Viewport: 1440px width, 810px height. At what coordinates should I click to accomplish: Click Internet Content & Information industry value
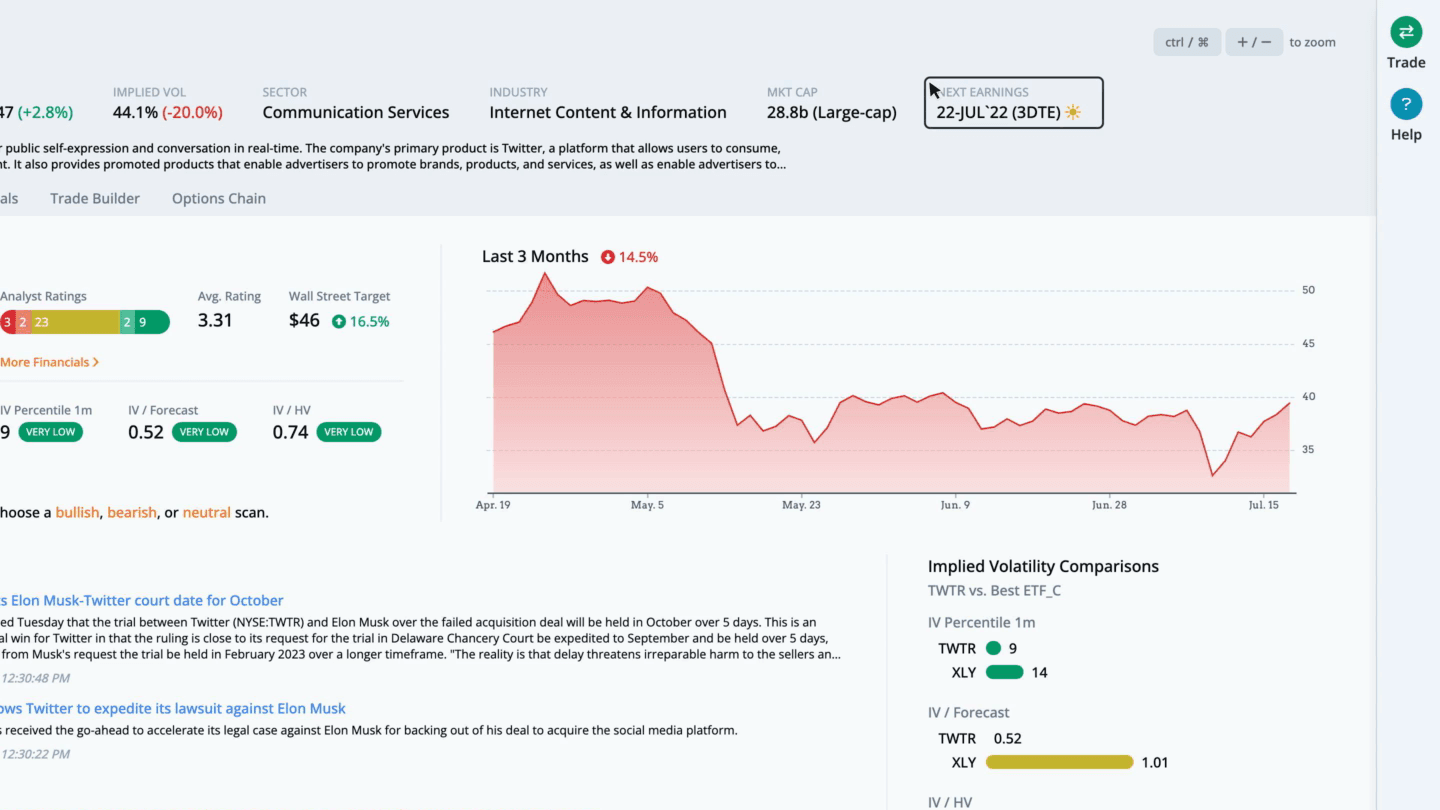(608, 112)
